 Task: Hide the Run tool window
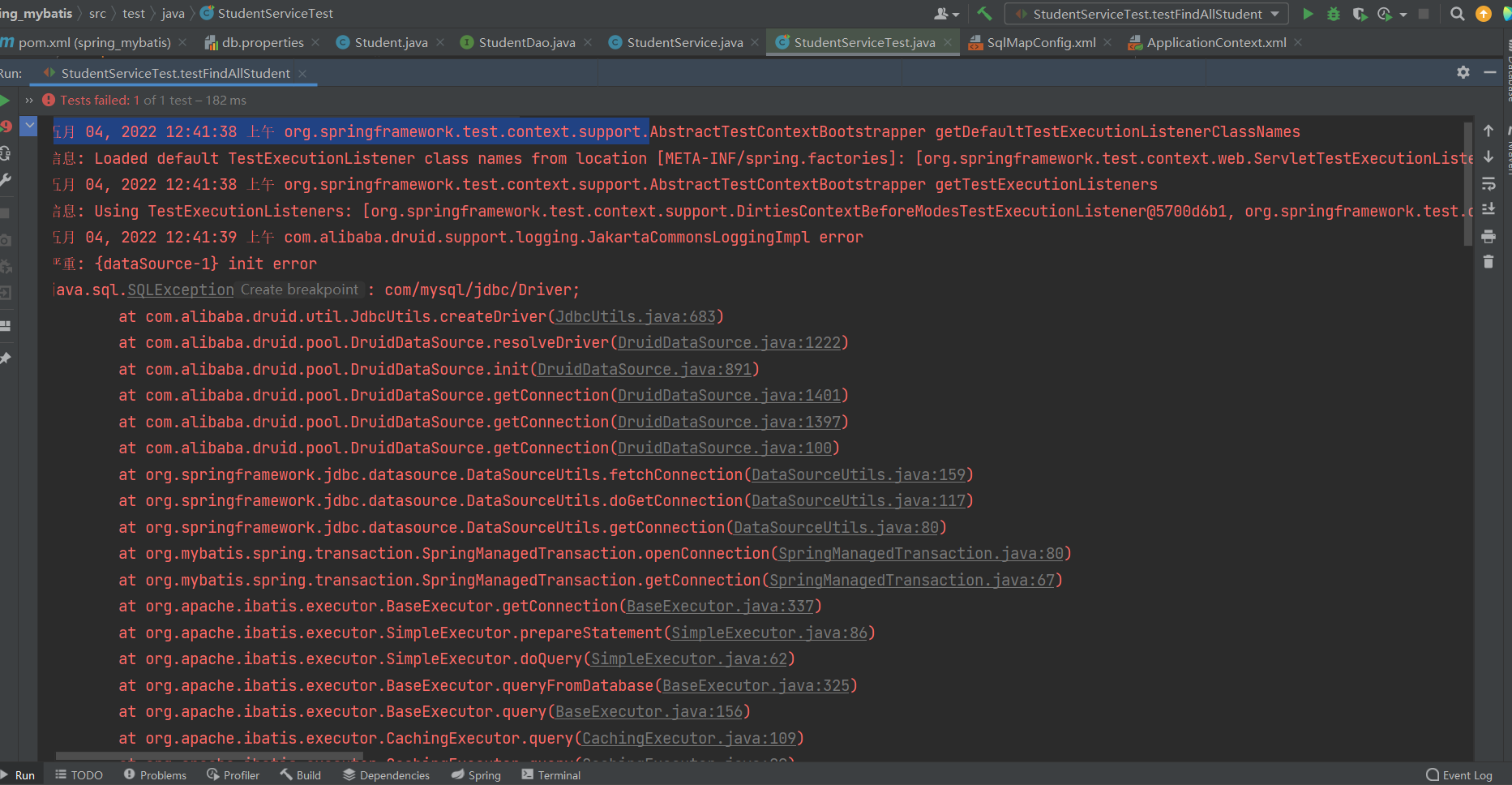pyautogui.click(x=1490, y=72)
